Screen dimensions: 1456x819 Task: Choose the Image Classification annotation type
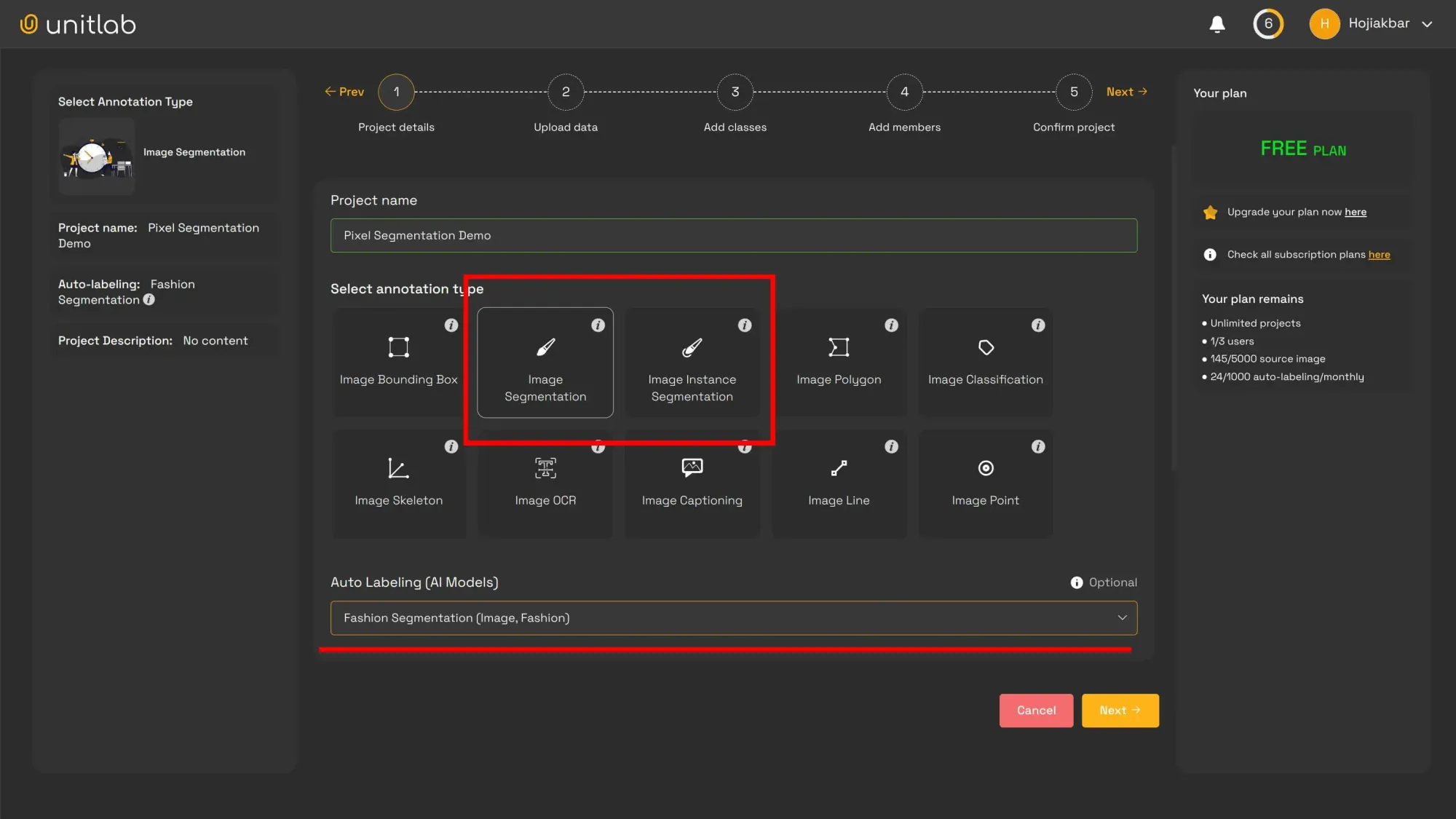click(985, 363)
